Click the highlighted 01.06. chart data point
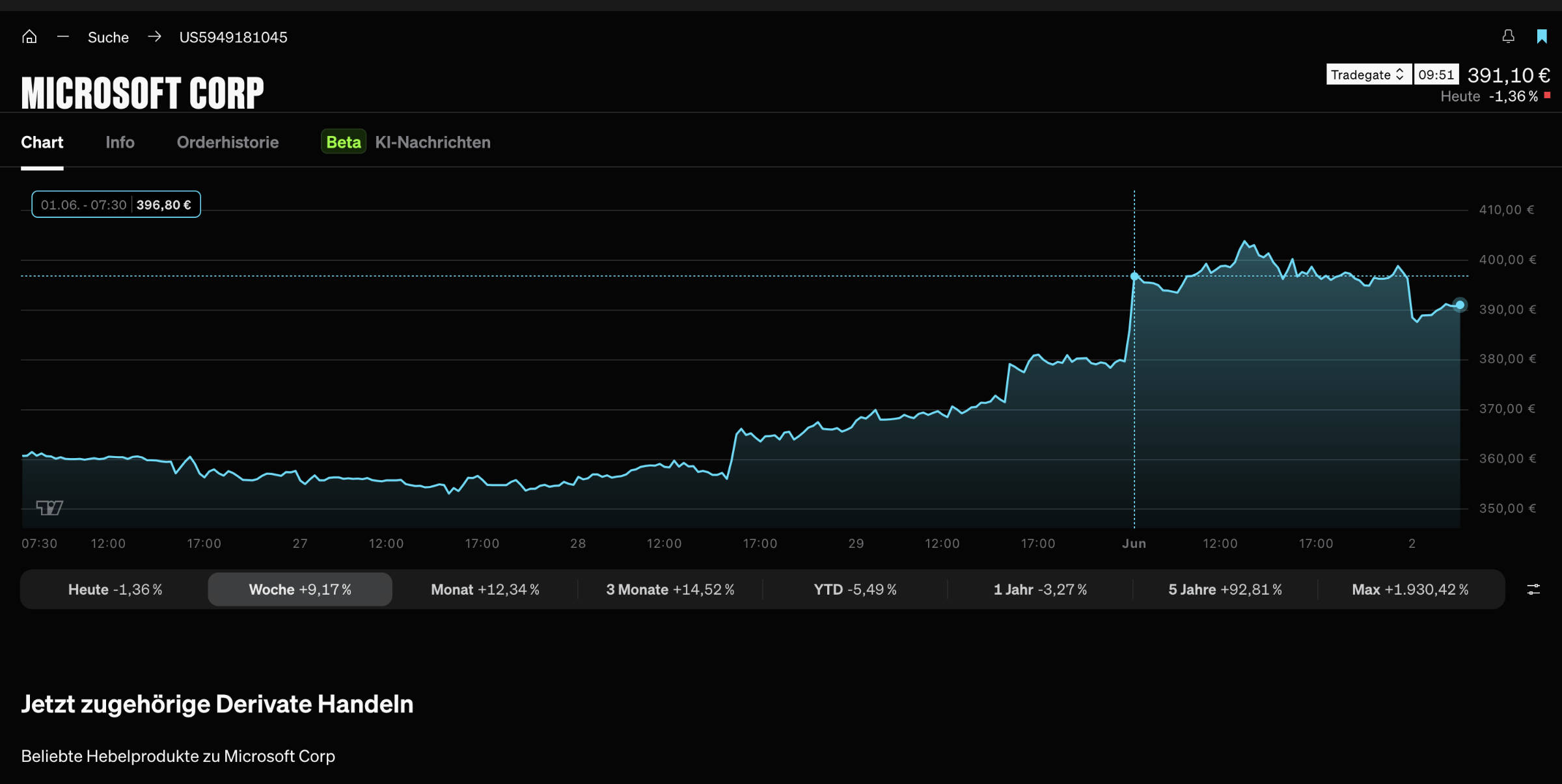Viewport: 1562px width, 784px height. [x=1134, y=277]
